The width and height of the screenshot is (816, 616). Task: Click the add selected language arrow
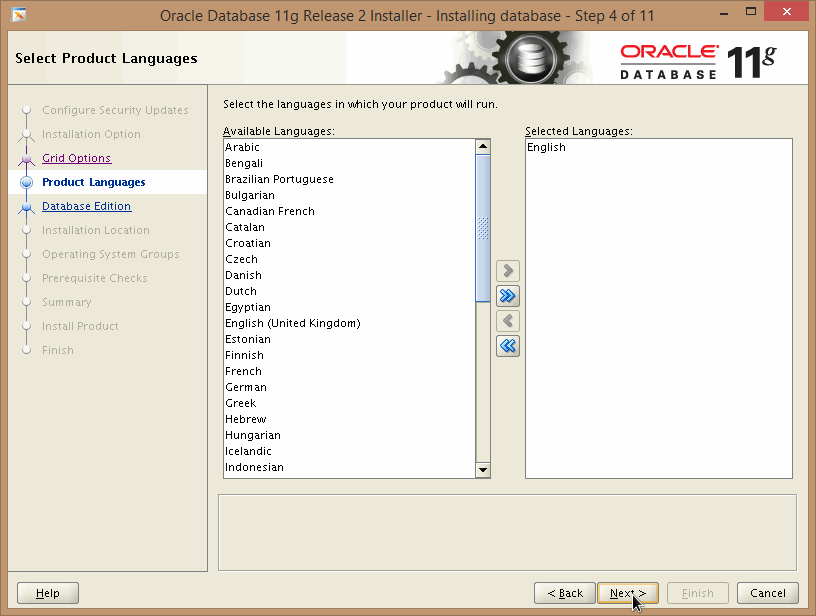[508, 271]
